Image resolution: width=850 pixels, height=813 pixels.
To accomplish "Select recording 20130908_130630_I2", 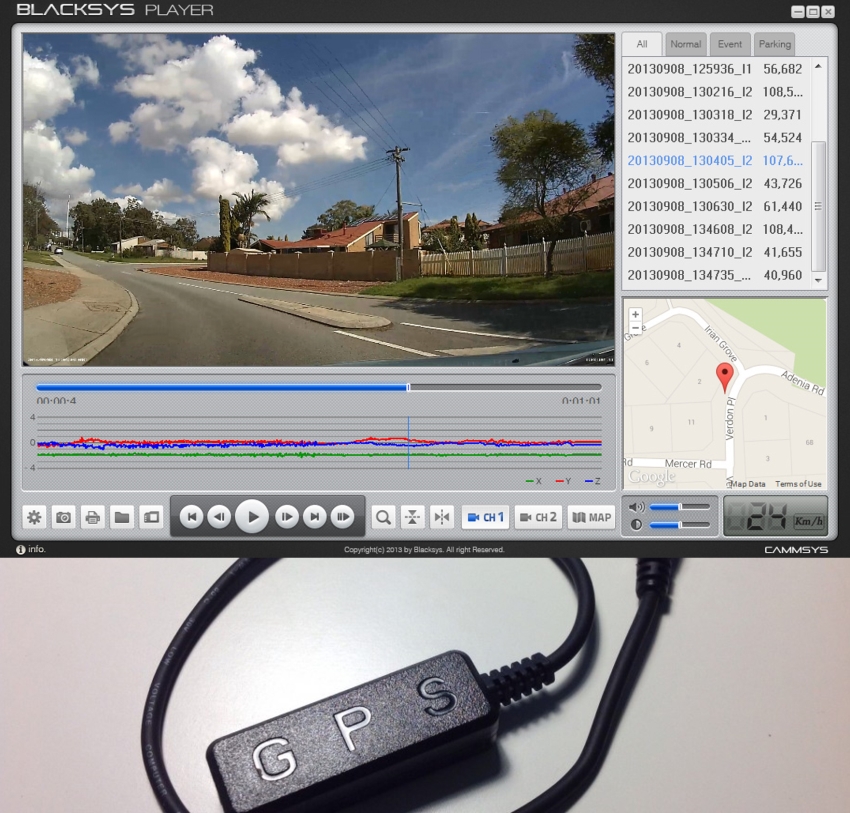I will (x=716, y=207).
